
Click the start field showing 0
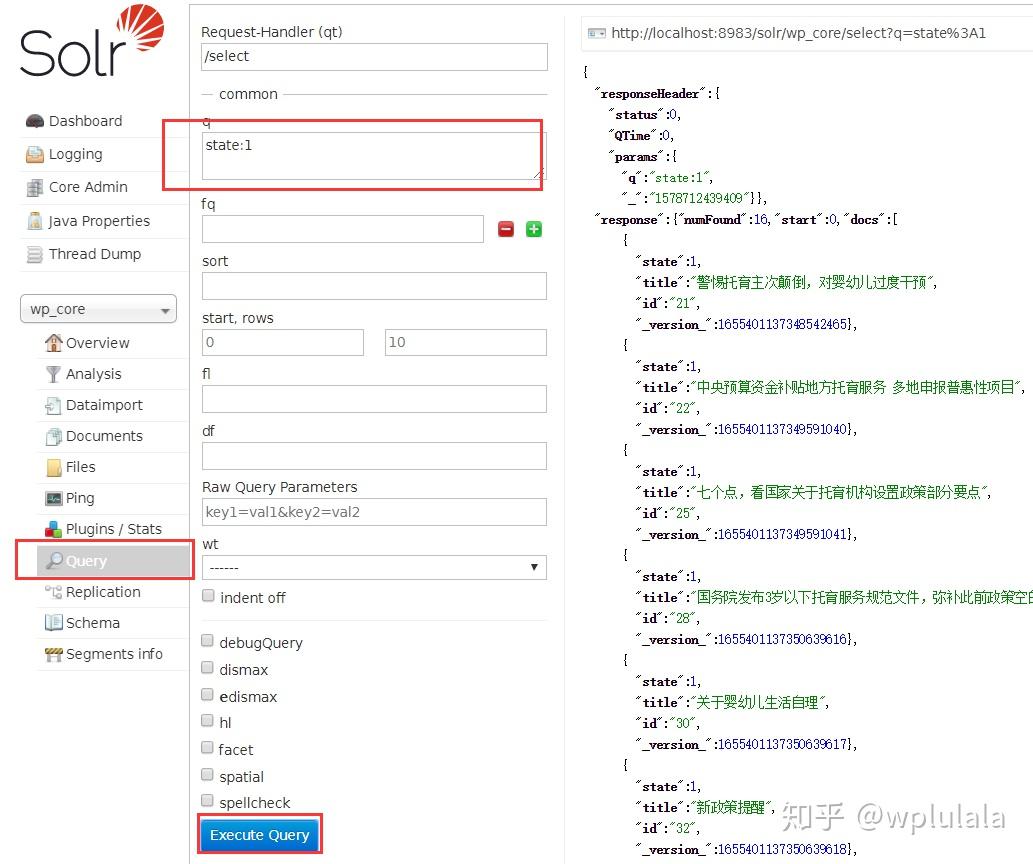[x=283, y=343]
